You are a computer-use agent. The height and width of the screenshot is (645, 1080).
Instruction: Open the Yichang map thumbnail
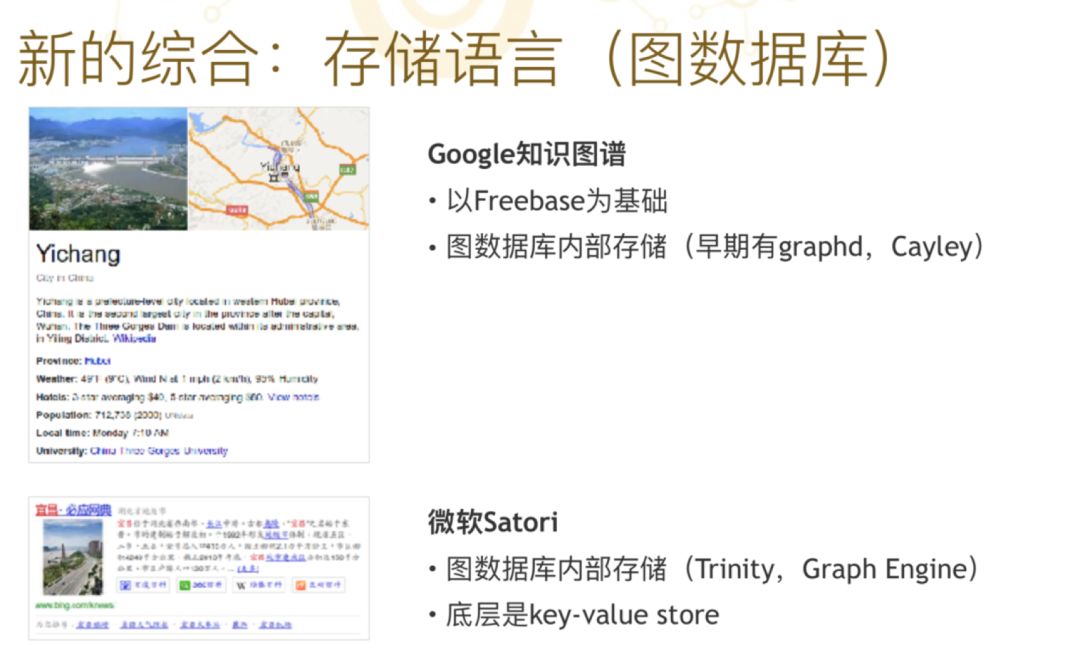click(x=279, y=169)
